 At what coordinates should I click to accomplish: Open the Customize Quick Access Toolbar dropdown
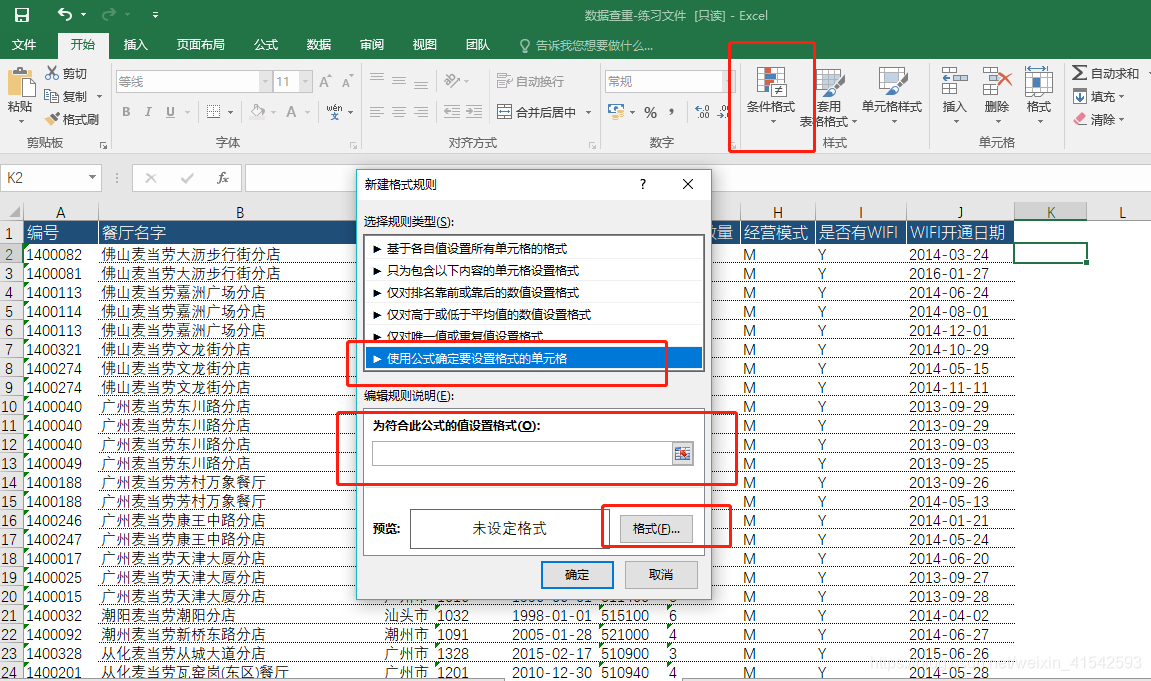coord(155,15)
